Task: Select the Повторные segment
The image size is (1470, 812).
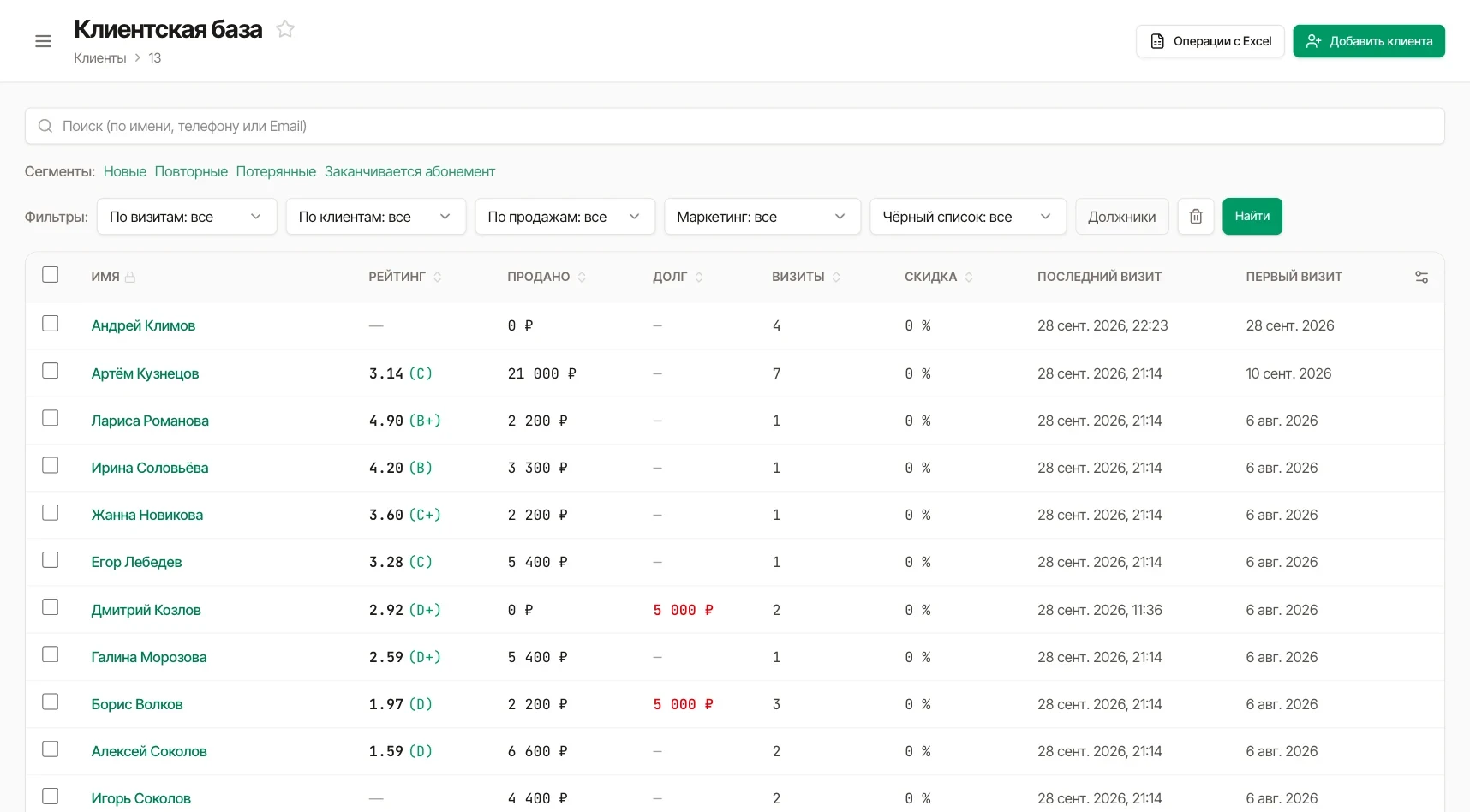Action: 191,171
